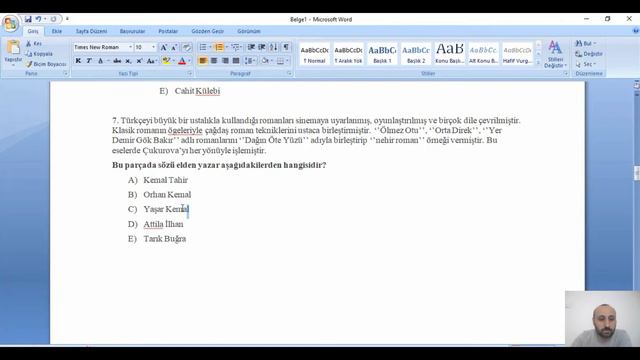This screenshot has height=360, width=640.
Task: Undo the last action
Action: click(x=38, y=19)
